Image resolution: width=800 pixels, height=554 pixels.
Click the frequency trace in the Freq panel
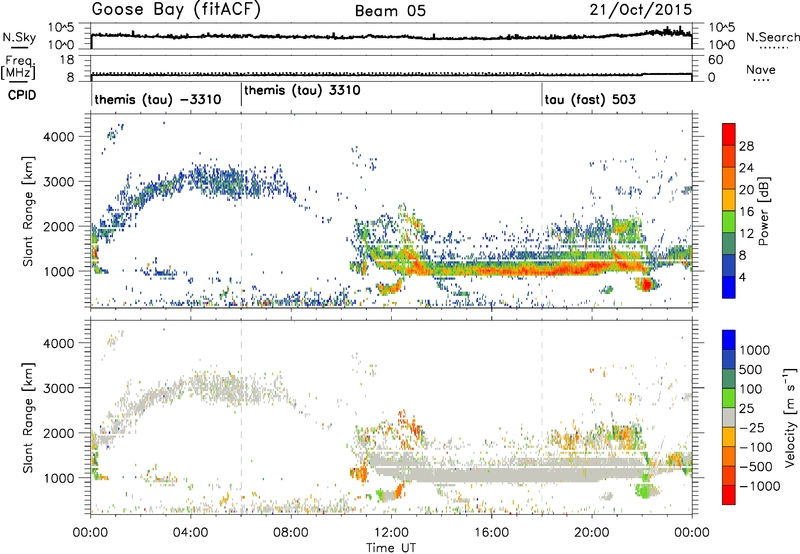(391, 74)
